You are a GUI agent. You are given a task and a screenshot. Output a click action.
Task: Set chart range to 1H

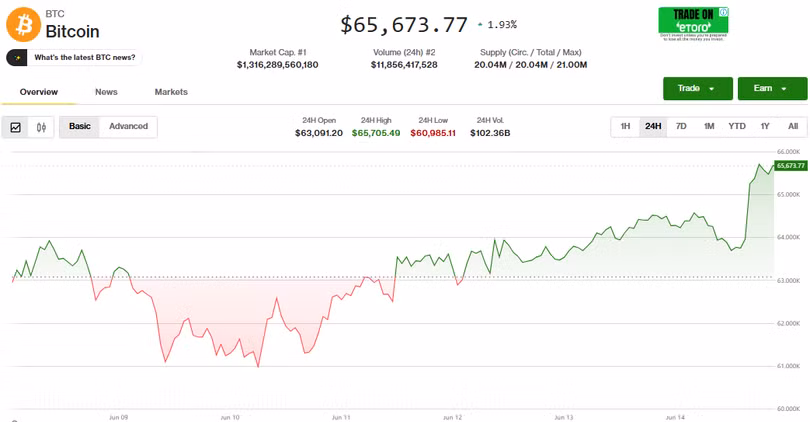pyautogui.click(x=625, y=127)
